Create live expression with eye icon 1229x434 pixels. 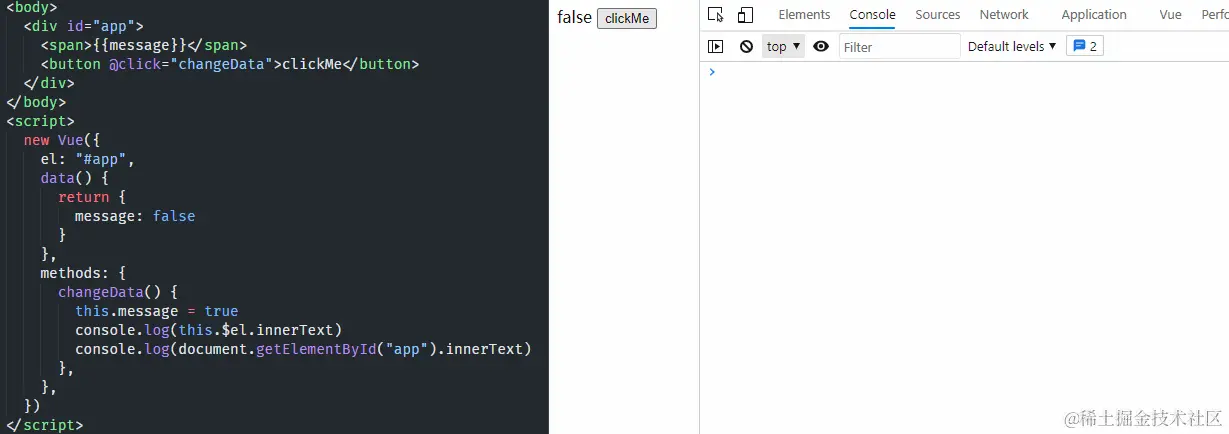pos(821,46)
